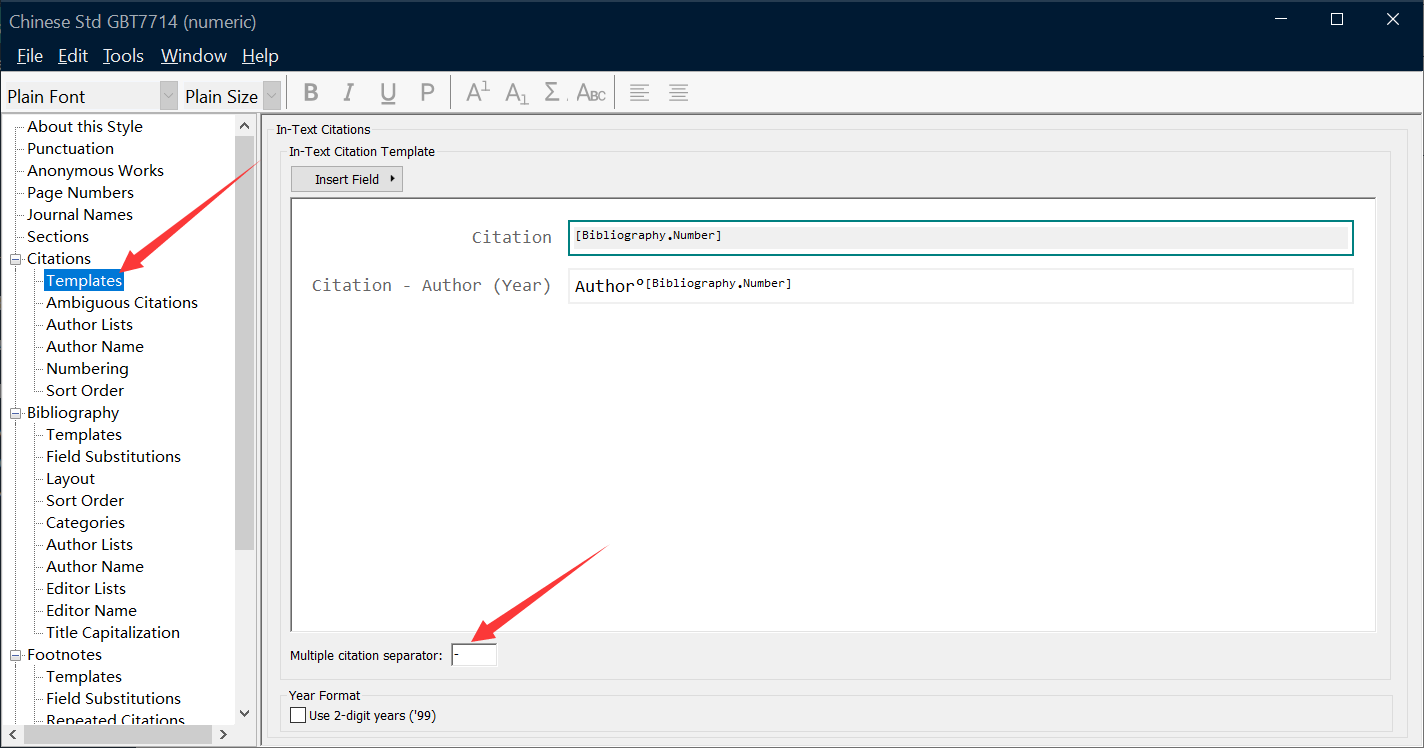Click the Multiple citation separator field
Image resolution: width=1424 pixels, height=748 pixels.
click(474, 655)
